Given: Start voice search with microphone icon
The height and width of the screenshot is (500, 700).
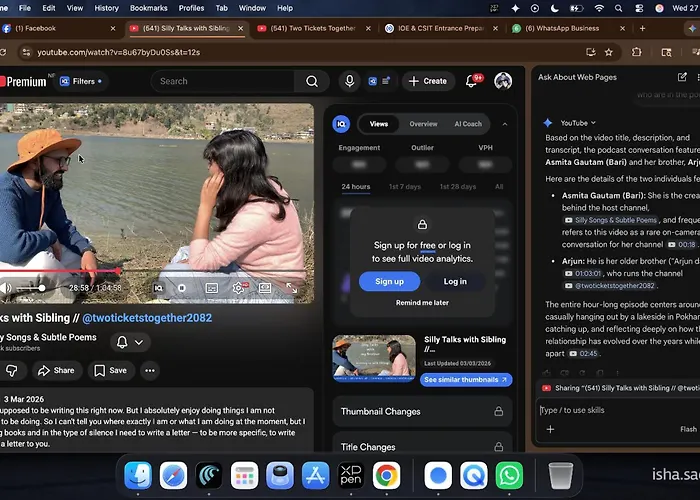Looking at the screenshot, I should pos(350,81).
